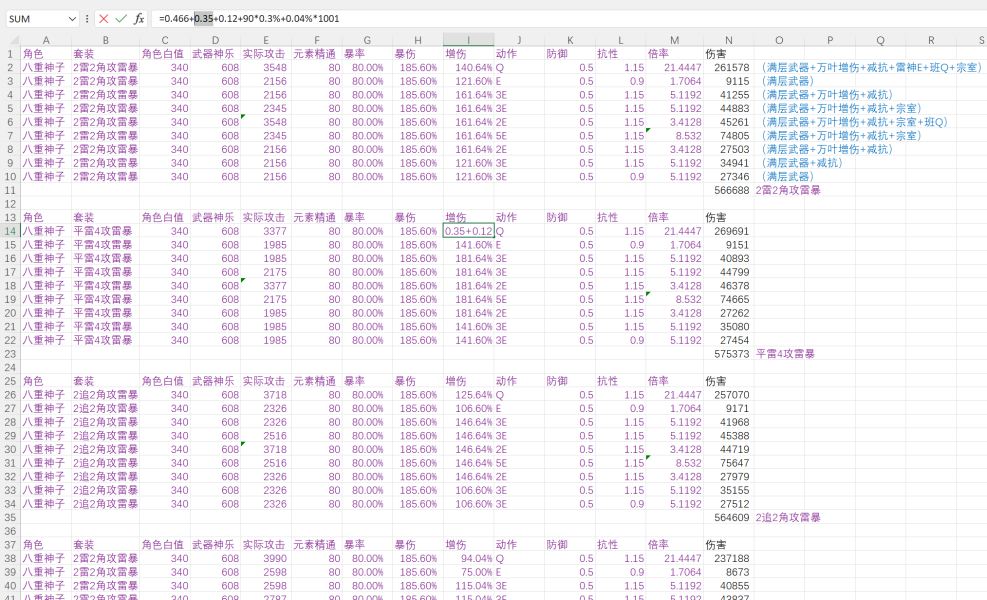Image resolution: width=987 pixels, height=600 pixels.
Task: Click the blue note text in row 2
Action: pyautogui.click(x=871, y=67)
